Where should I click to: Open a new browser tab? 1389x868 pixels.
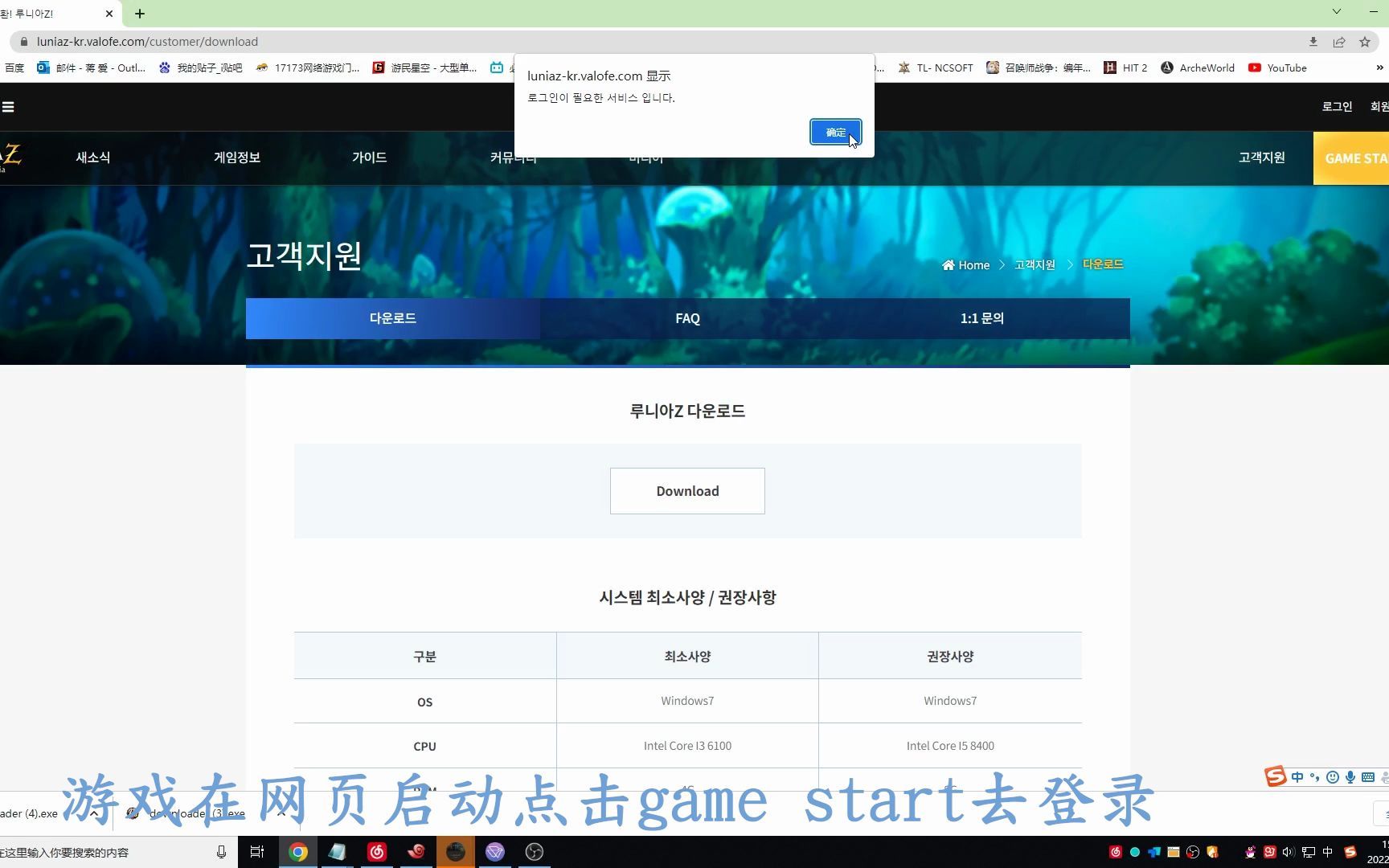[x=140, y=14]
